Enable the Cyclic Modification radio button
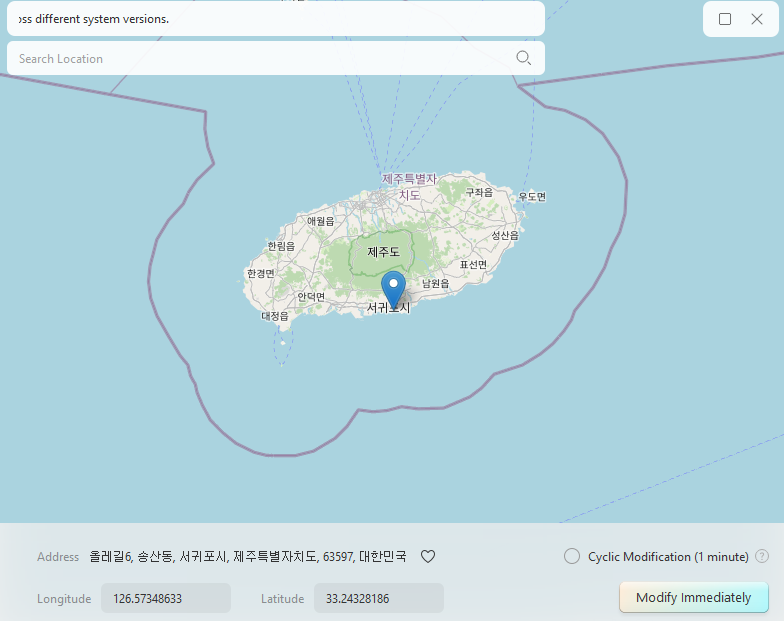The width and height of the screenshot is (784, 621). click(572, 556)
